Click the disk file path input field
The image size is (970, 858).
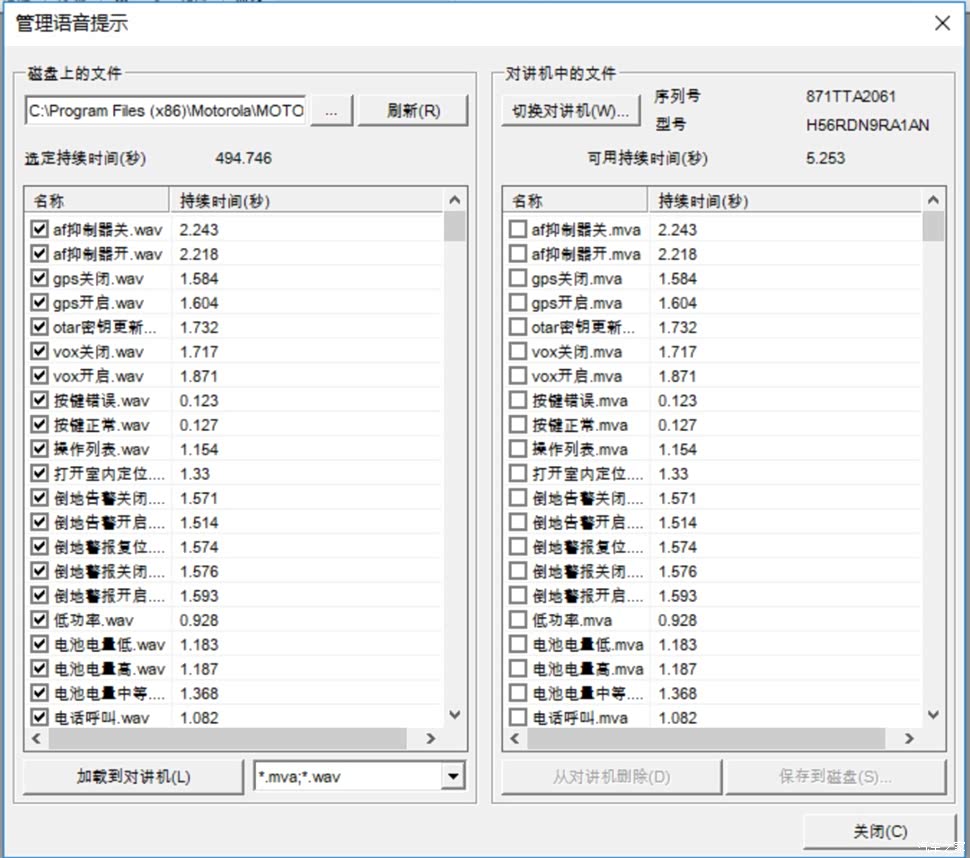click(x=166, y=111)
